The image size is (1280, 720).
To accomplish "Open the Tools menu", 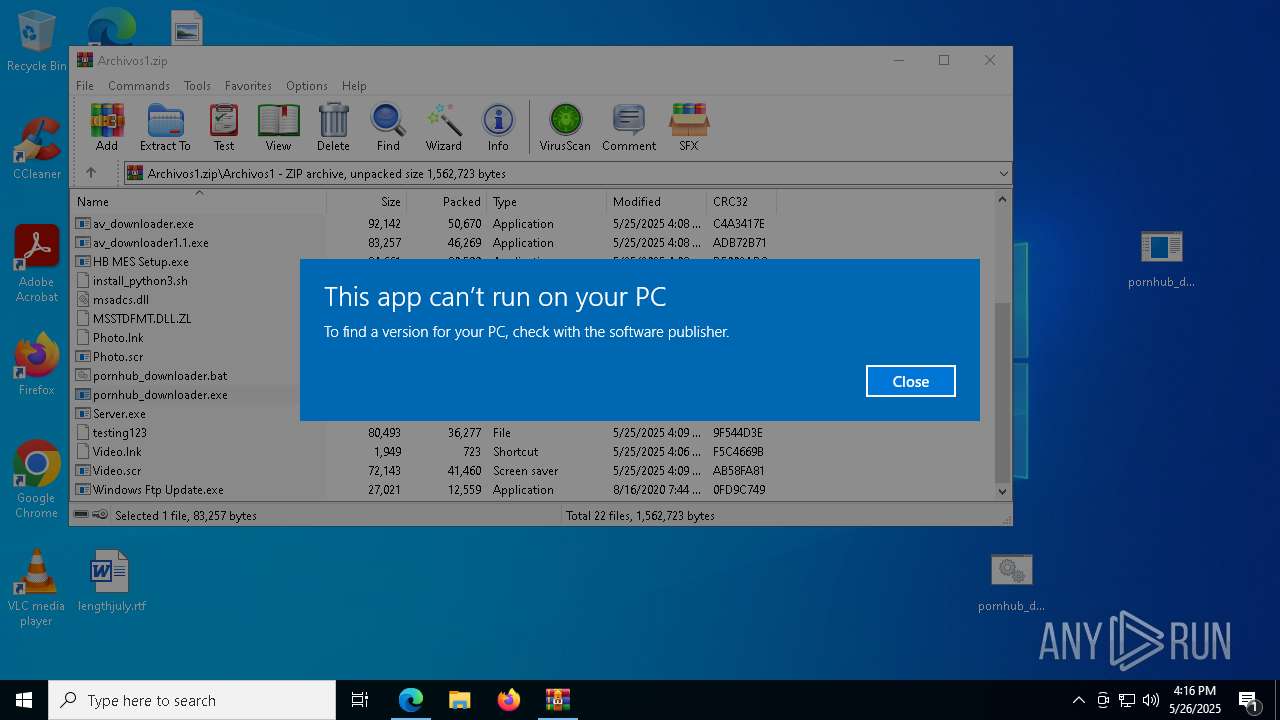I will coord(197,86).
